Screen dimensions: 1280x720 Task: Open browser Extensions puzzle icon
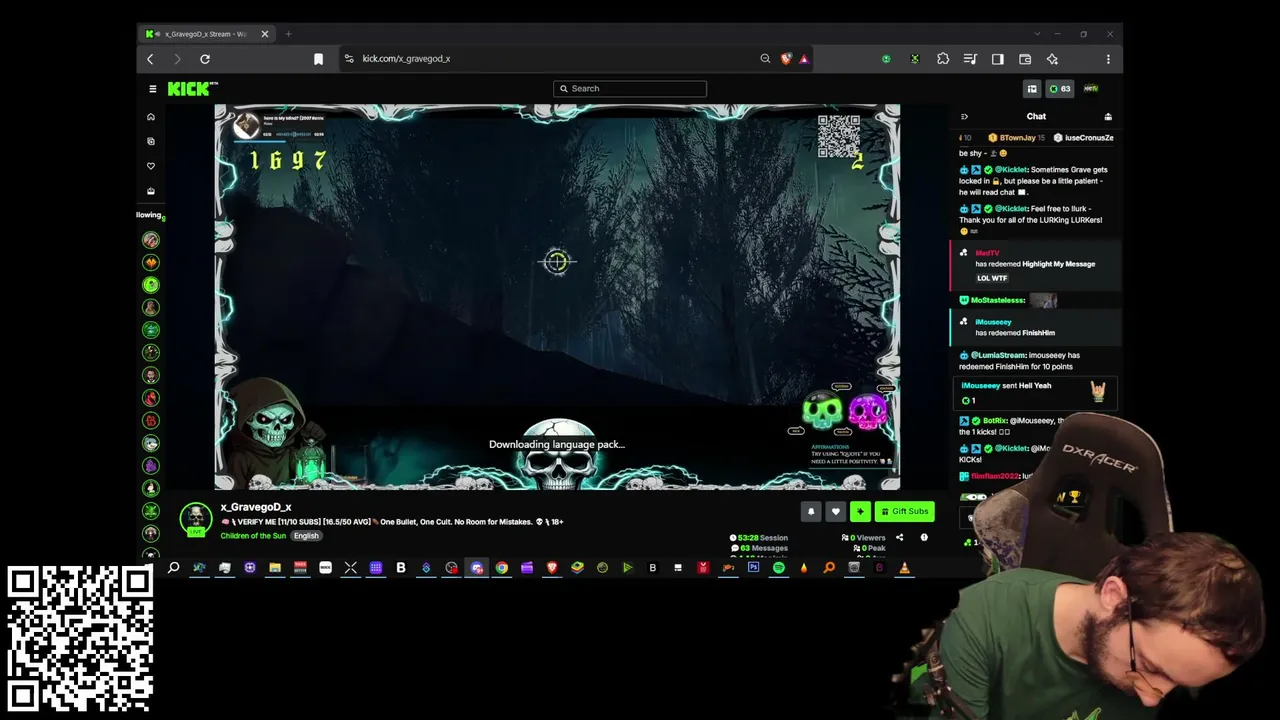click(x=943, y=59)
